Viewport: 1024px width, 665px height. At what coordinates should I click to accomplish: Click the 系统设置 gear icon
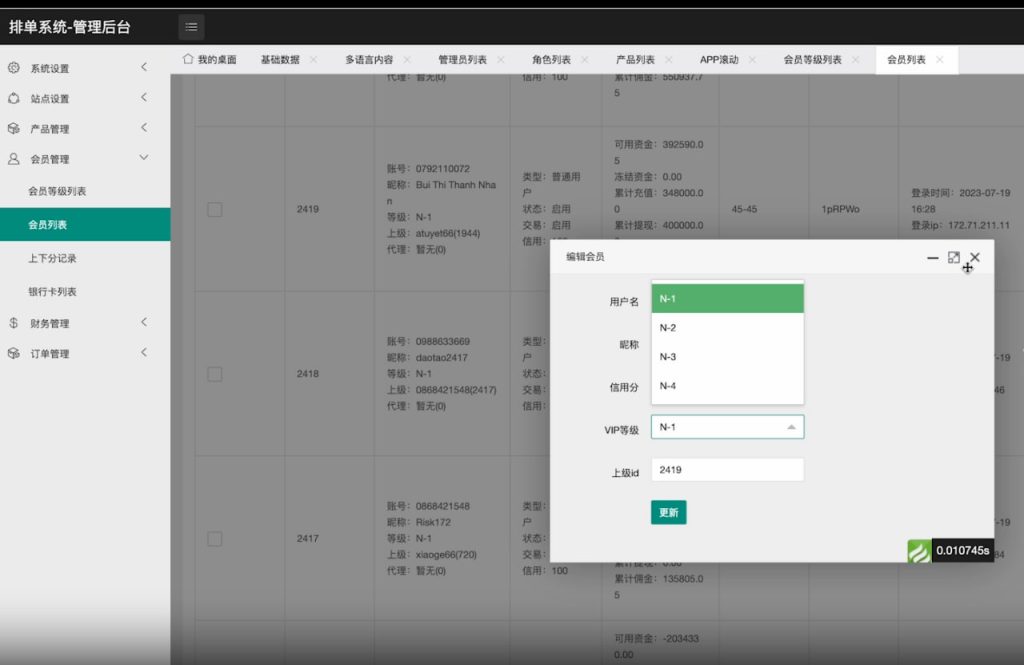click(14, 68)
